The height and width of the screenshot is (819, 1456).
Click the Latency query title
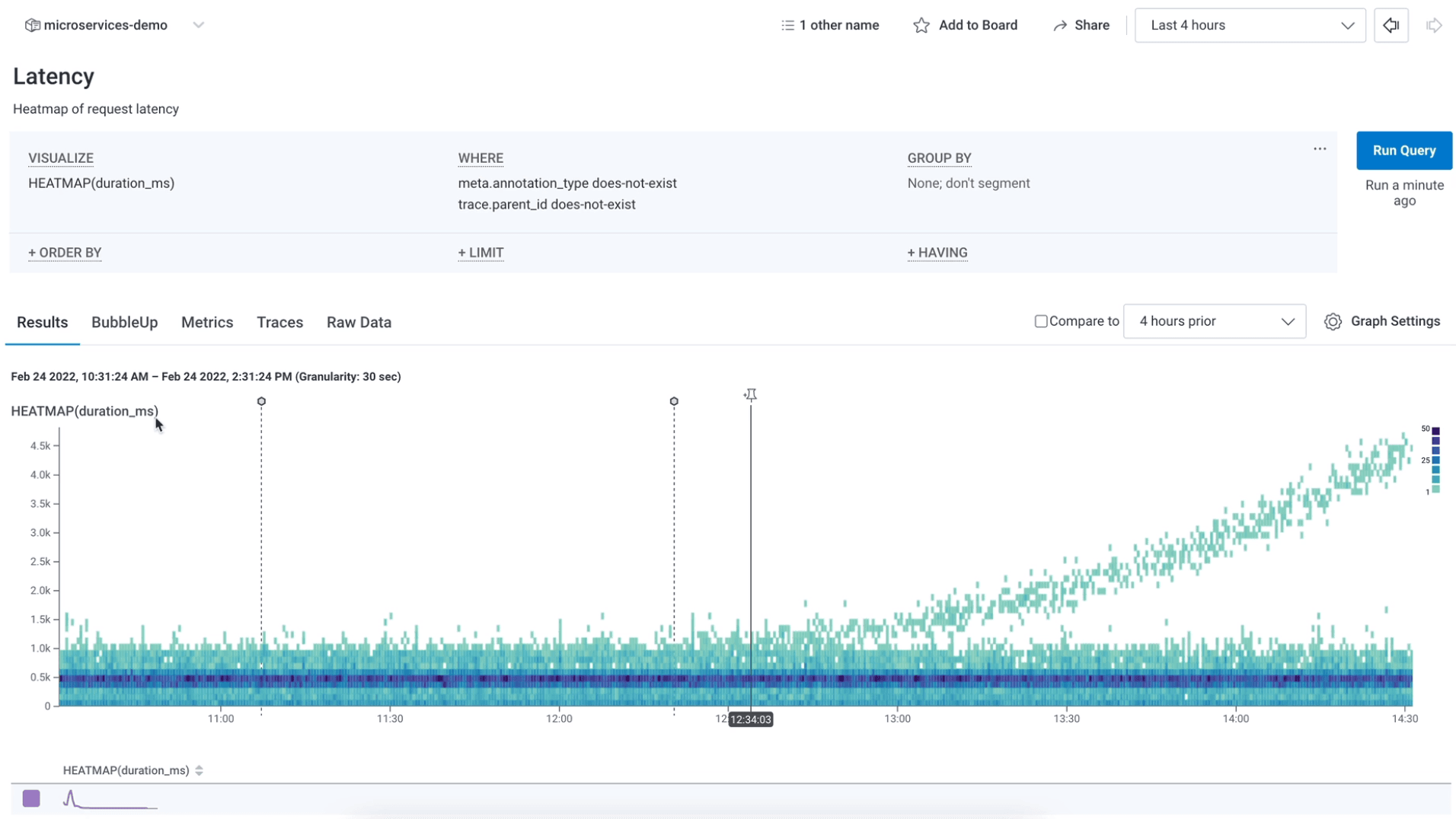[x=53, y=76]
